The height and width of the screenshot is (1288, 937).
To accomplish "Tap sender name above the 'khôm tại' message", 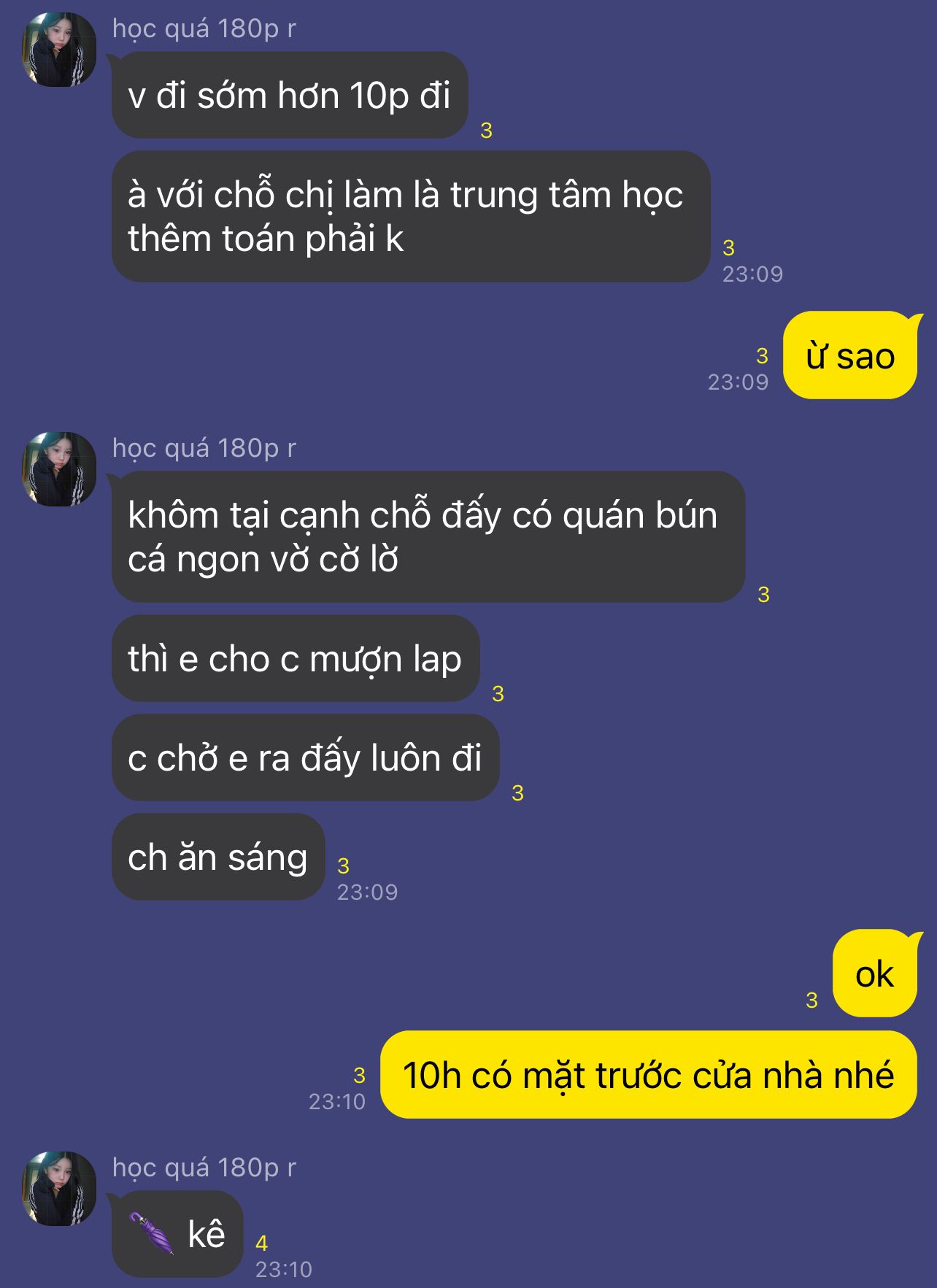I will pyautogui.click(x=204, y=448).
